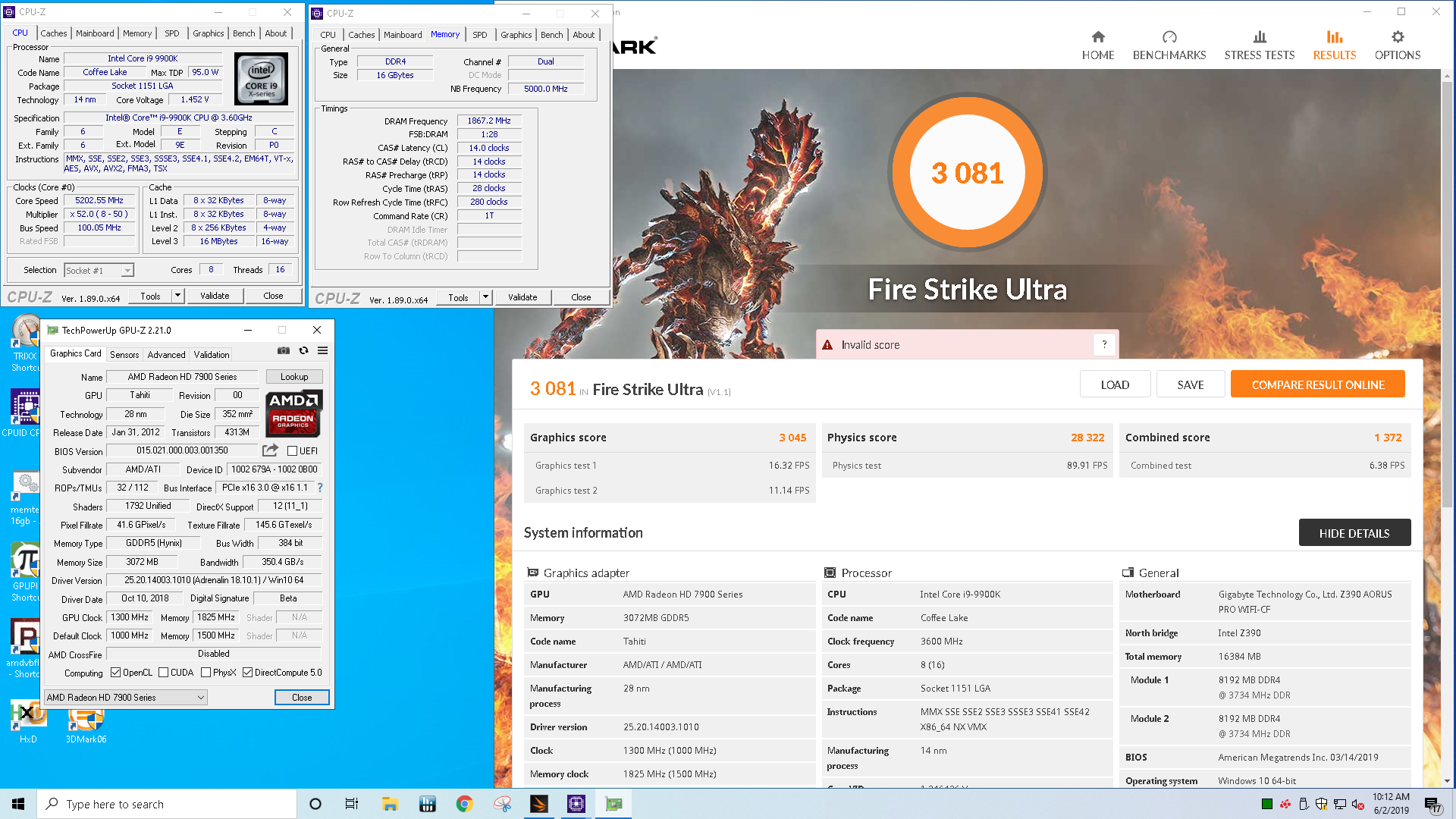Toggle the DirectCompute 5.0 checkbox
The height and width of the screenshot is (819, 1456).
(247, 673)
